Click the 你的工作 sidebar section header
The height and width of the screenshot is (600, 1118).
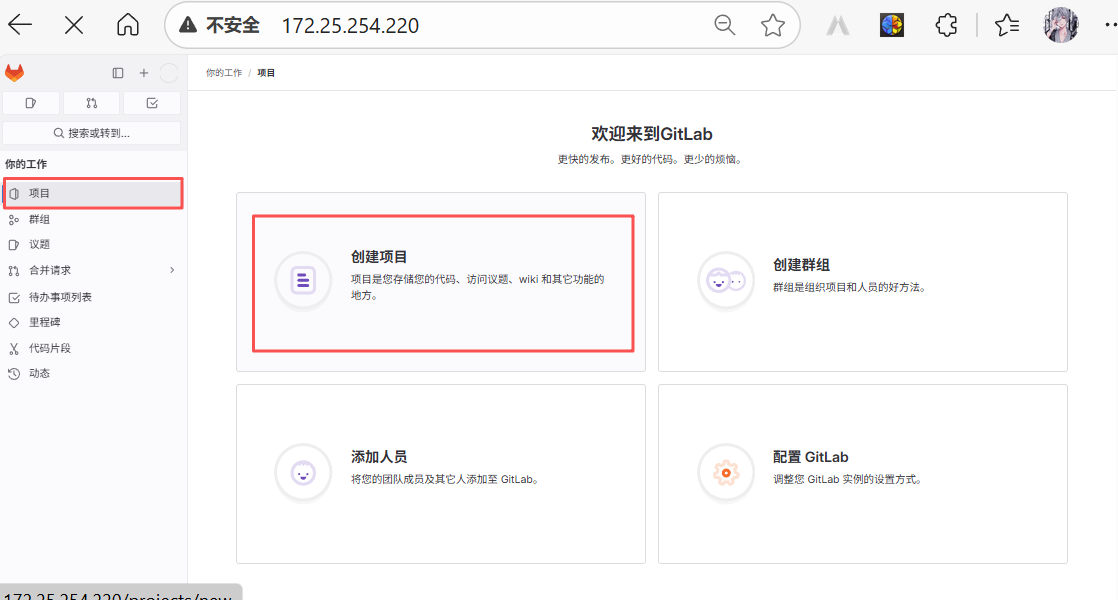pyautogui.click(x=26, y=164)
